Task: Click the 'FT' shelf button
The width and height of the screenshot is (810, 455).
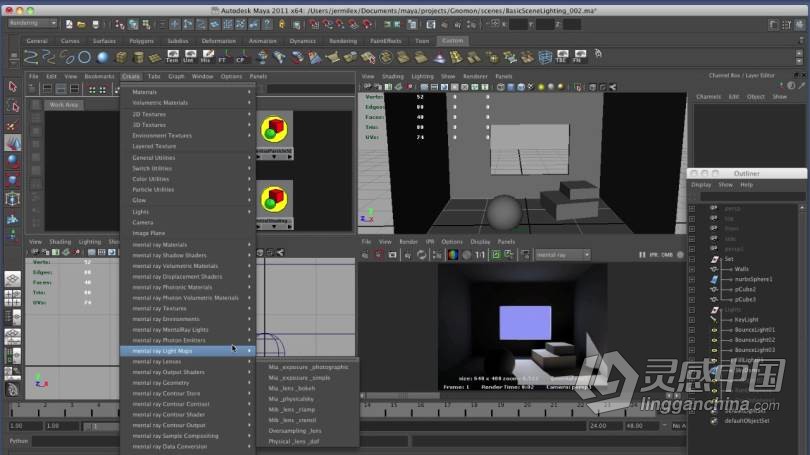Action: click(224, 57)
